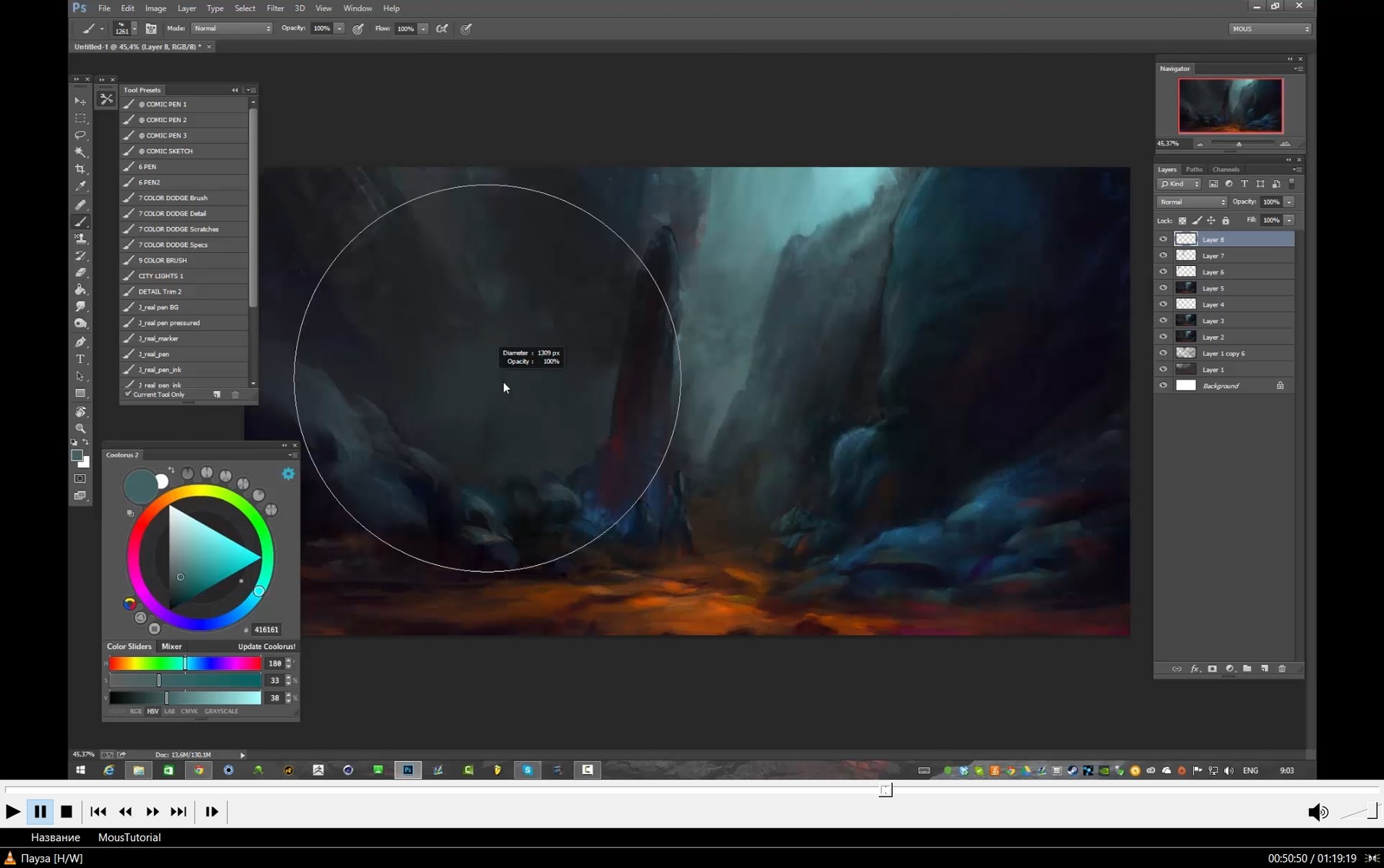Open the filter for type layers icon

coord(1244,184)
